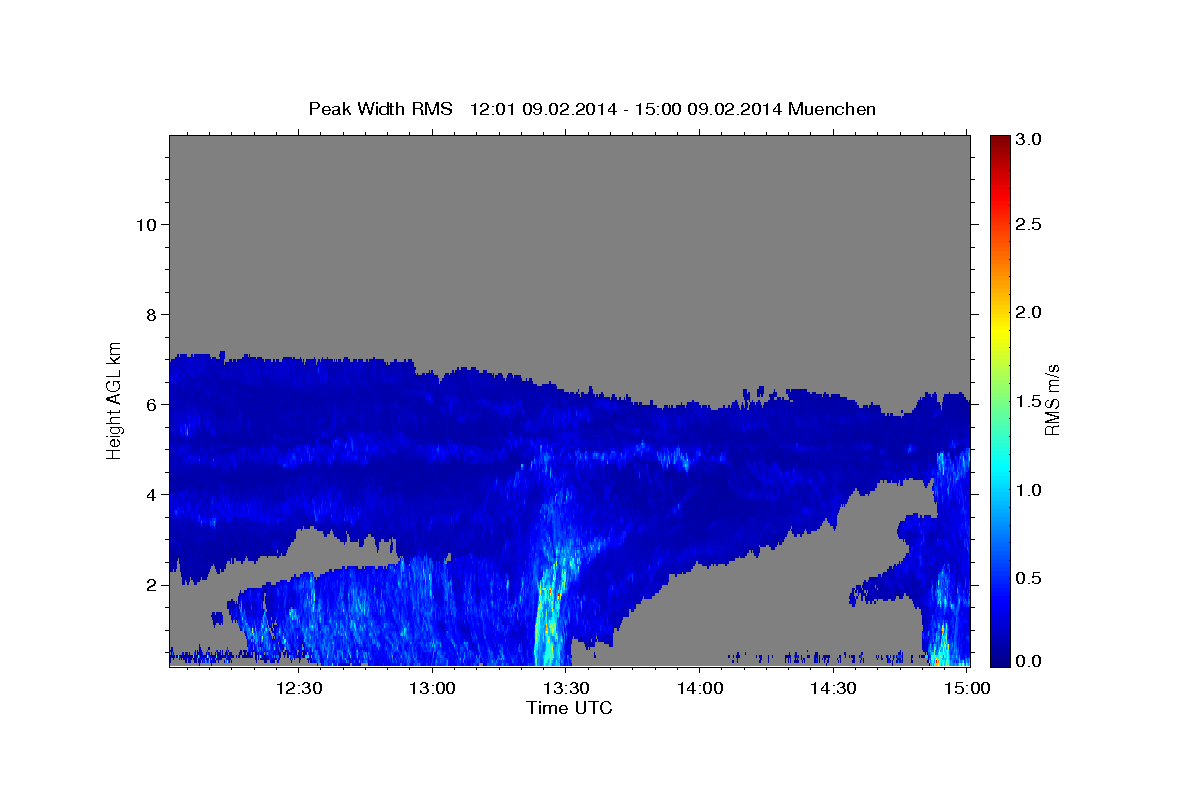Viewport: 1200px width, 800px height.
Task: Click the height tick label 10
Action: 147,225
